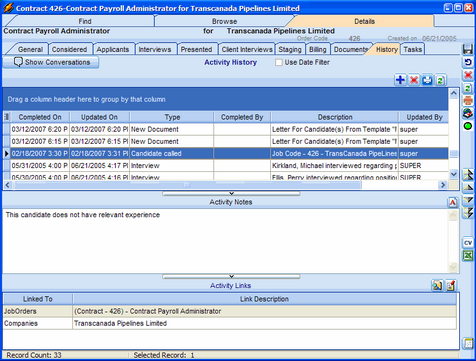Click the pin note icon in Activity Links
The image size is (476, 361).
[451, 285]
